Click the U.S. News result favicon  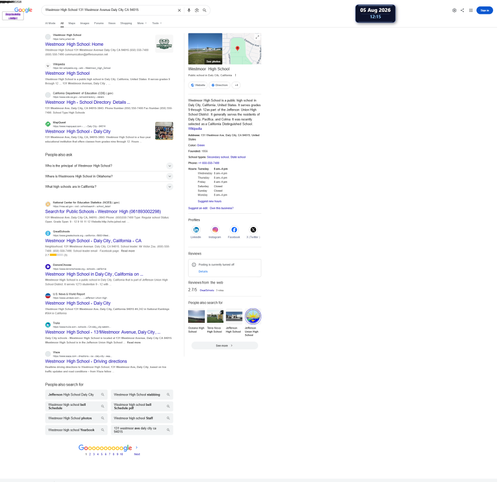coord(48,296)
